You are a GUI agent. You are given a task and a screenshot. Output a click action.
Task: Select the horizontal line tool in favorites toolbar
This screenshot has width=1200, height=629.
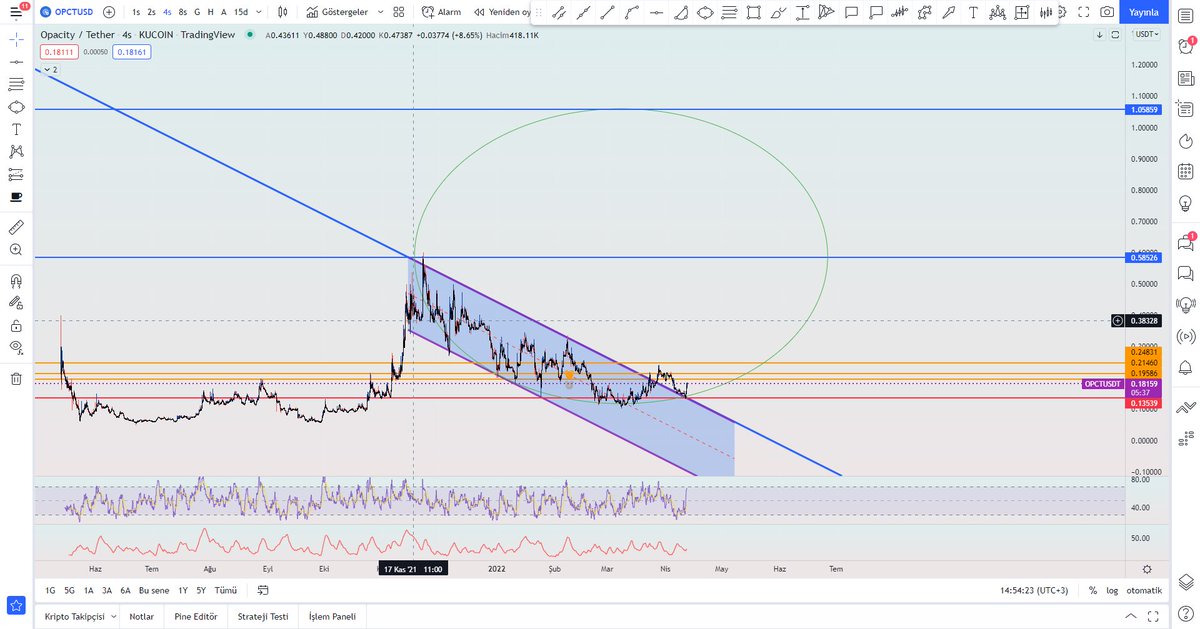[656, 12]
